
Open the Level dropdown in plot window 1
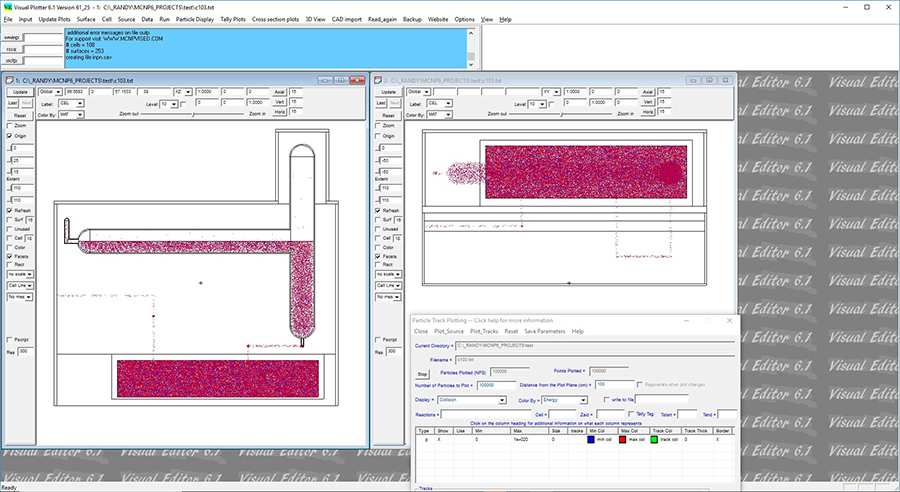point(168,104)
